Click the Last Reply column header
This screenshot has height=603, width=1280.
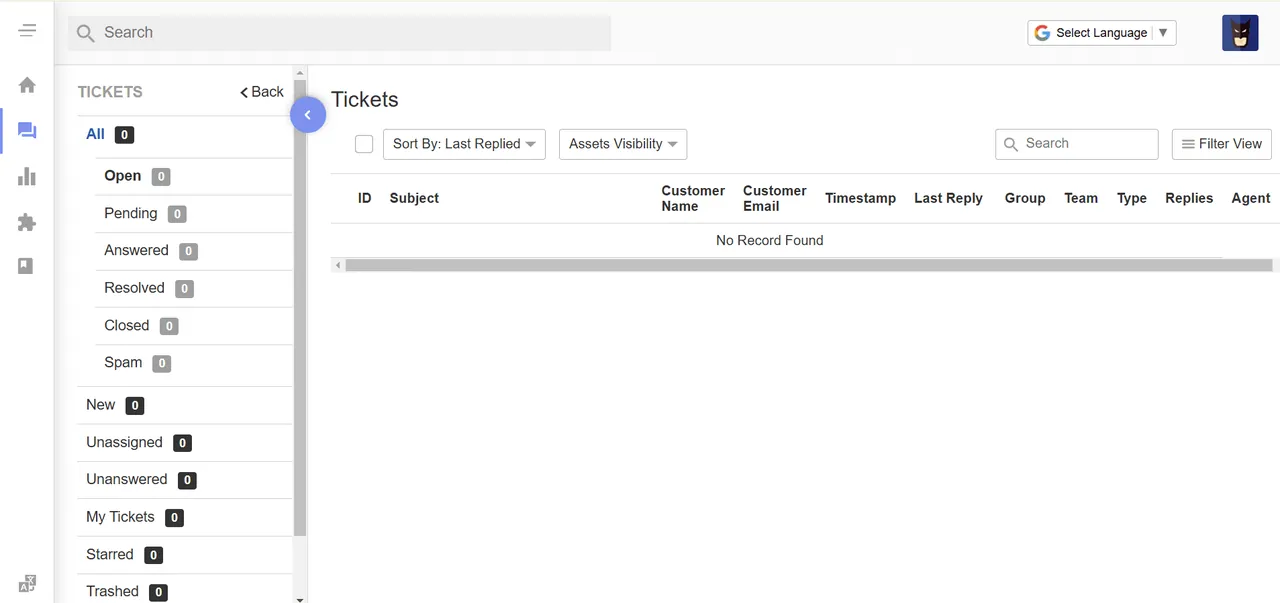(x=948, y=198)
